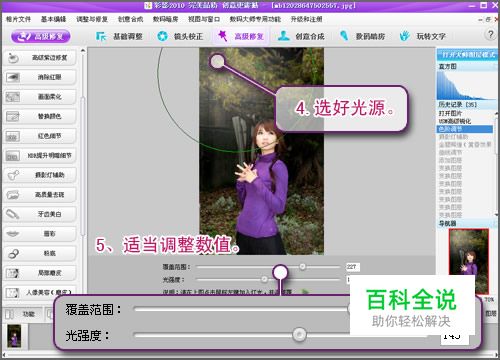Select the 牙齿美白 teeth whitening tool

[x=40, y=214]
